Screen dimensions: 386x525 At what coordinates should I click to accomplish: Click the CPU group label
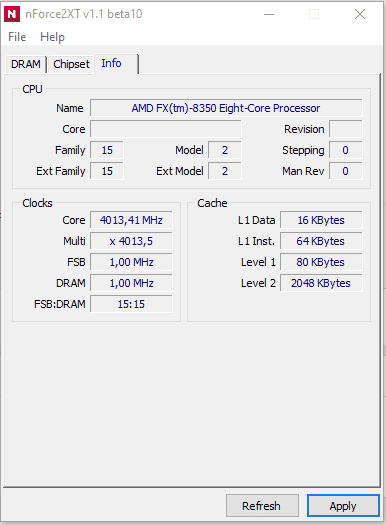(32, 89)
